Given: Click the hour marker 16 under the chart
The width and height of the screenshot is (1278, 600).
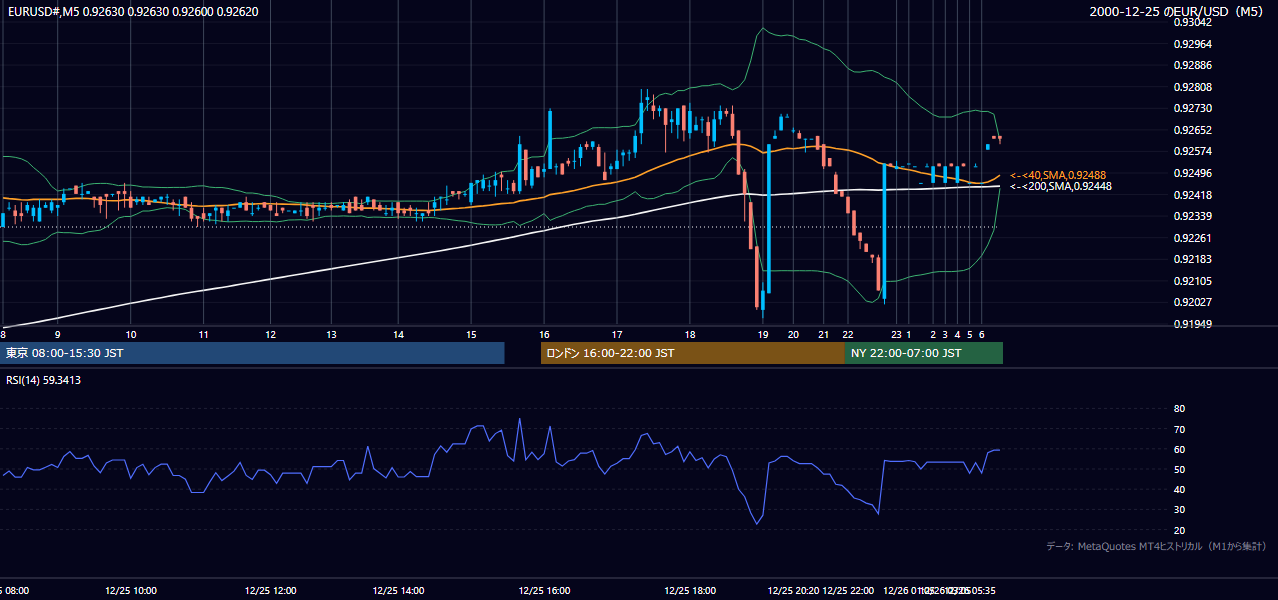Looking at the screenshot, I should [545, 334].
